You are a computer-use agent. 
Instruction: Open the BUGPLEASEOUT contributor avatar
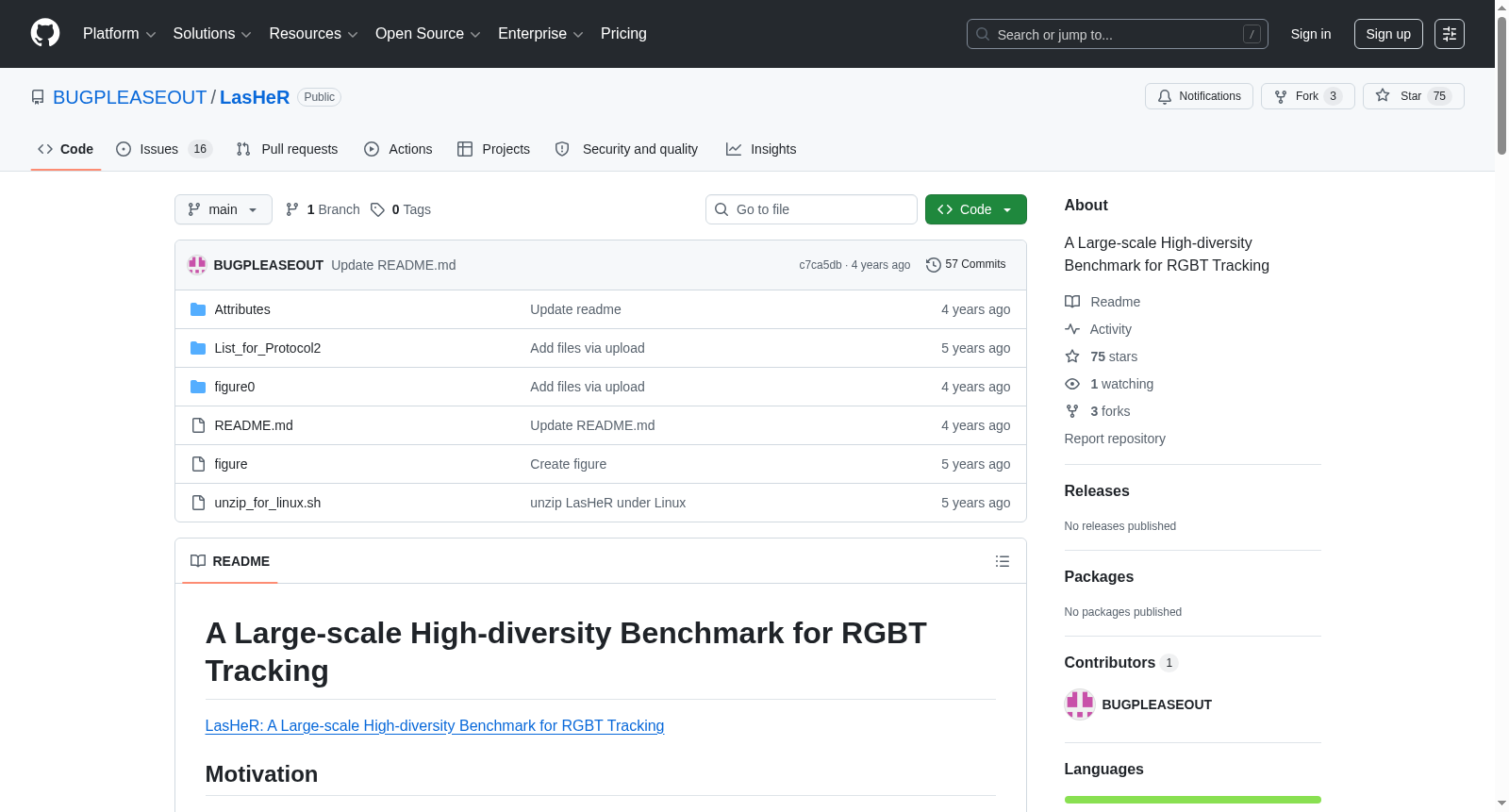pyautogui.click(x=1080, y=704)
